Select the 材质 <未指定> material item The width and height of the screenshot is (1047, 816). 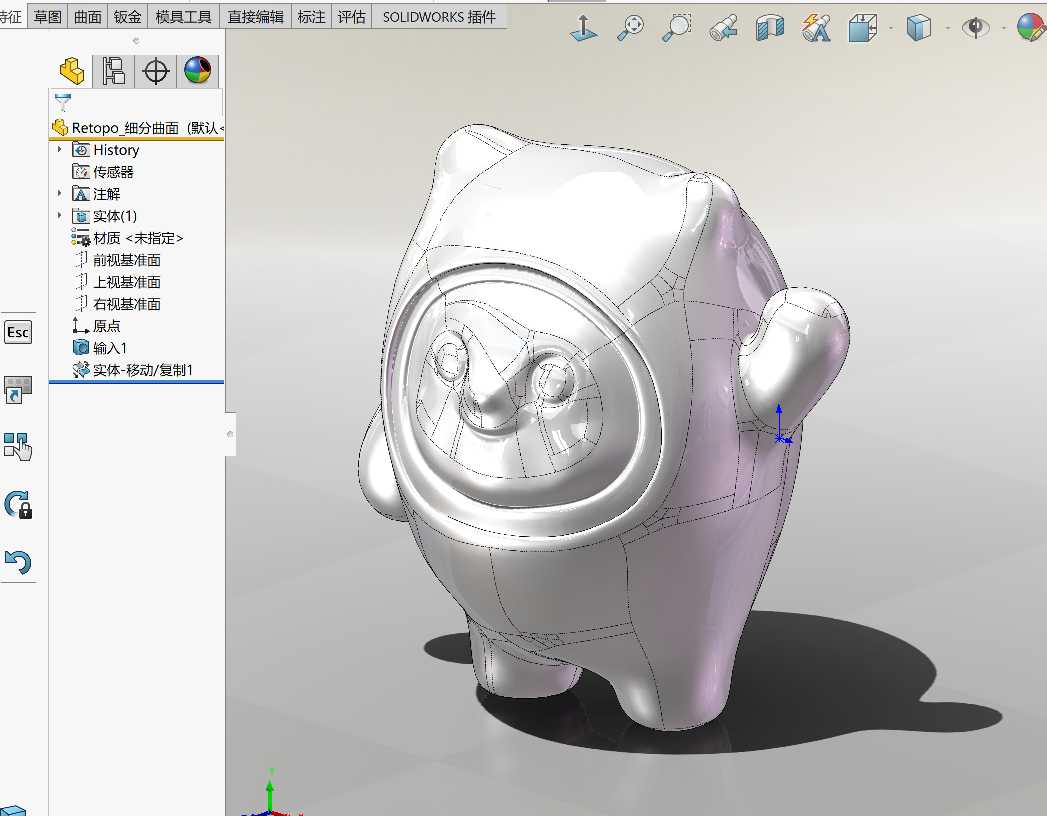pyautogui.click(x=127, y=238)
